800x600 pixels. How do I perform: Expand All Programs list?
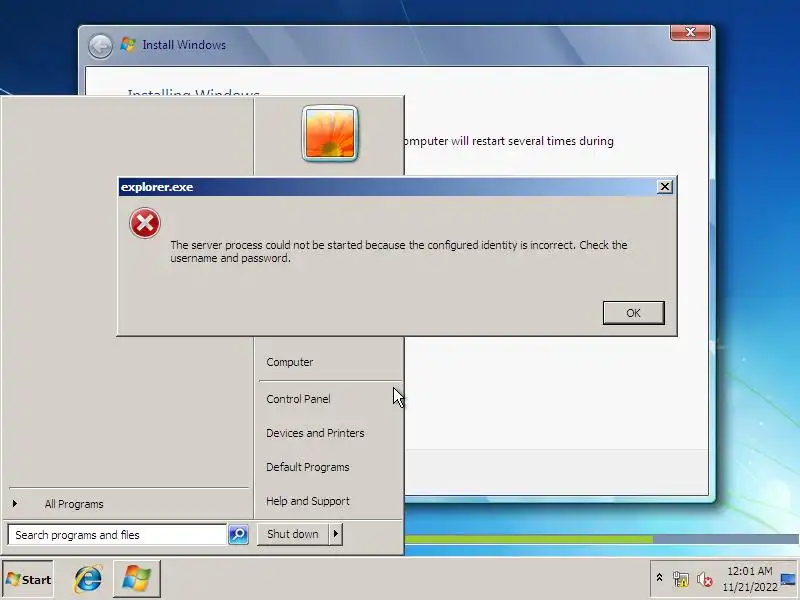[74, 504]
